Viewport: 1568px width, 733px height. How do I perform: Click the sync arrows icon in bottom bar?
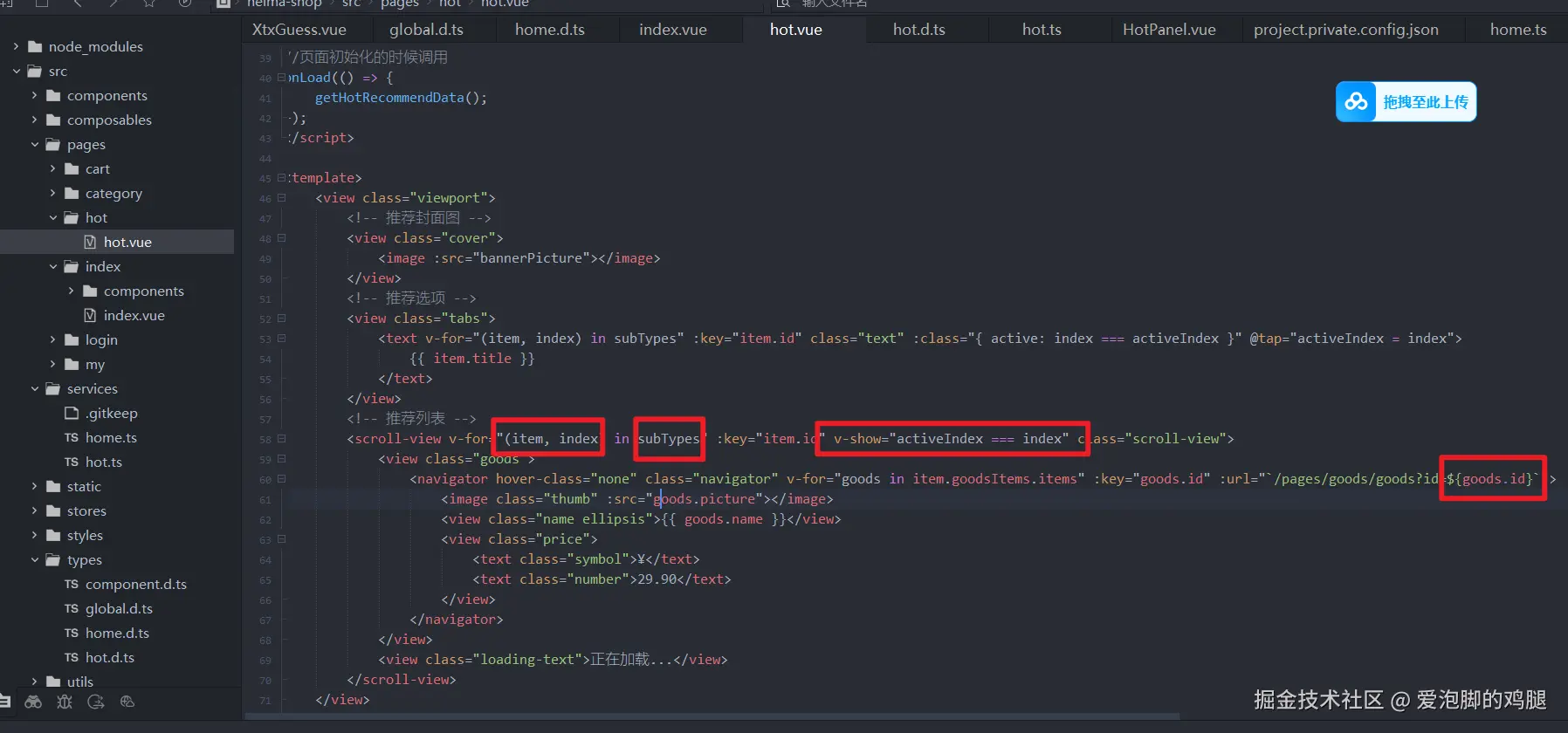(96, 702)
